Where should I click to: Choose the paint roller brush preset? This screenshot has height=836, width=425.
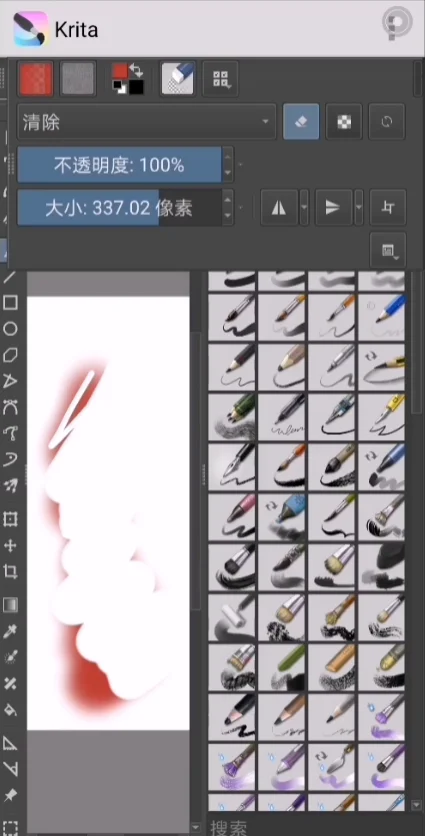[232, 616]
